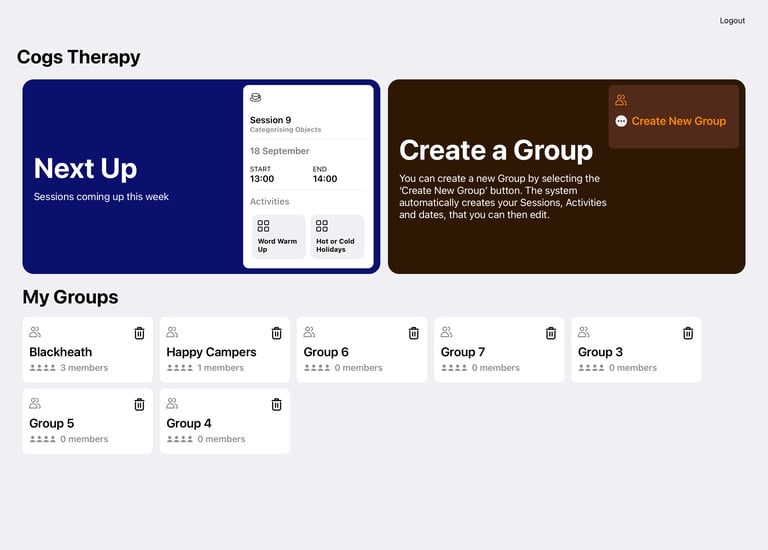Remove Group 6 using its trash icon
This screenshot has height=550, width=768.
(414, 333)
